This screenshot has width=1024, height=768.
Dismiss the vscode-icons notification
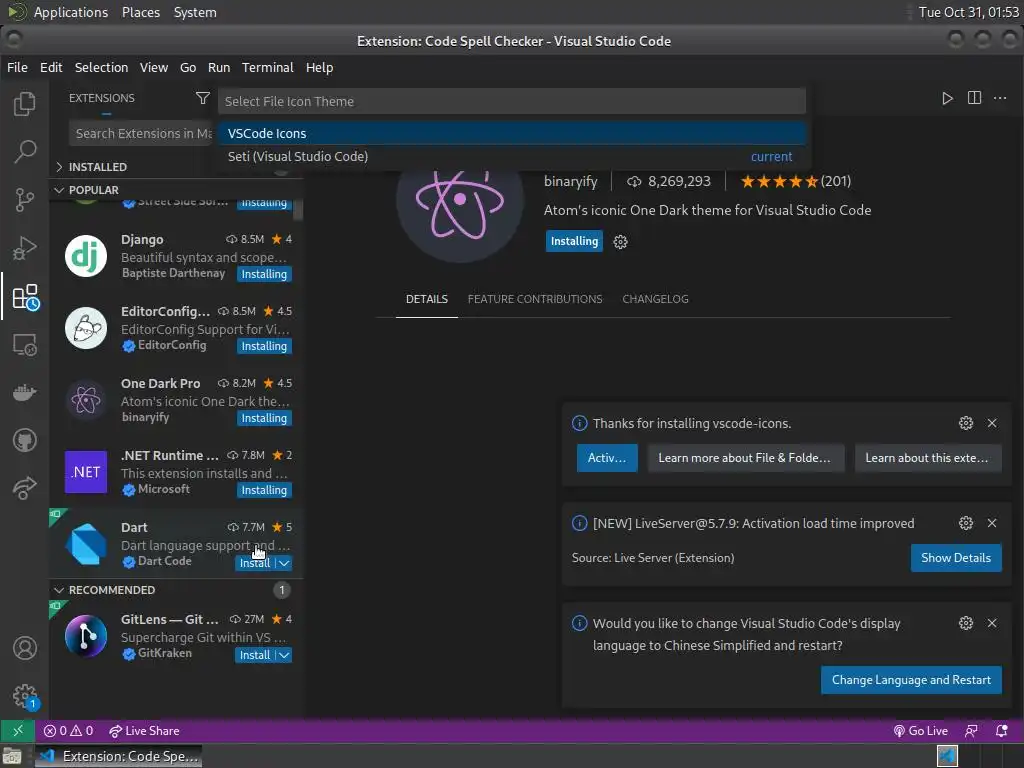[x=992, y=423]
